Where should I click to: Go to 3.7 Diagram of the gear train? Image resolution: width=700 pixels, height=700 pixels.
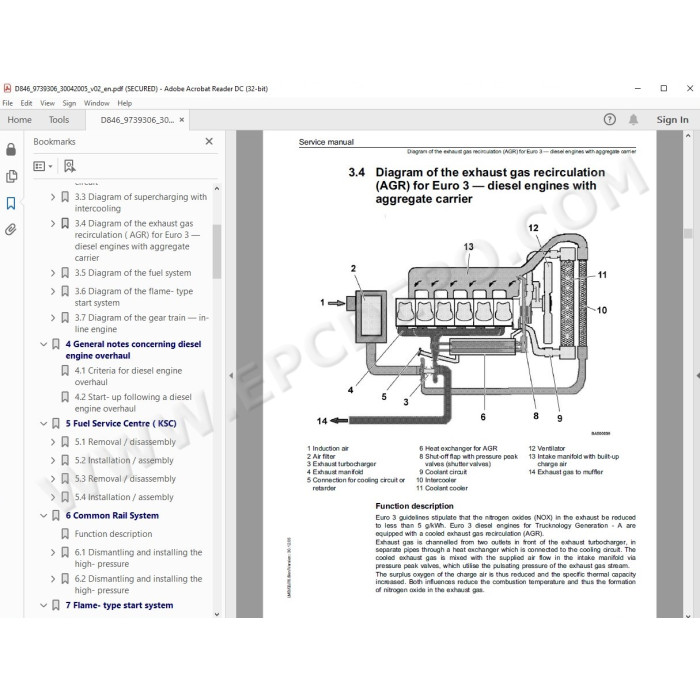pyautogui.click(x=142, y=323)
